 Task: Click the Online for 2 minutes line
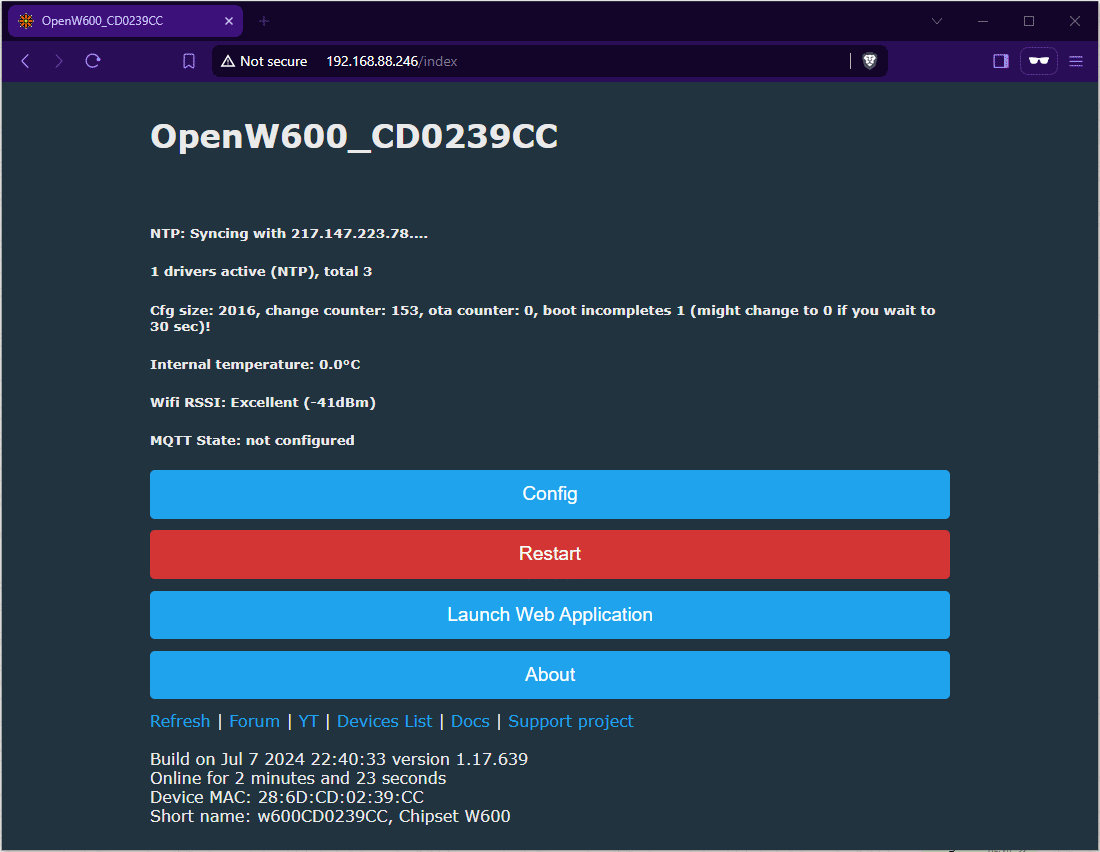pos(298,778)
